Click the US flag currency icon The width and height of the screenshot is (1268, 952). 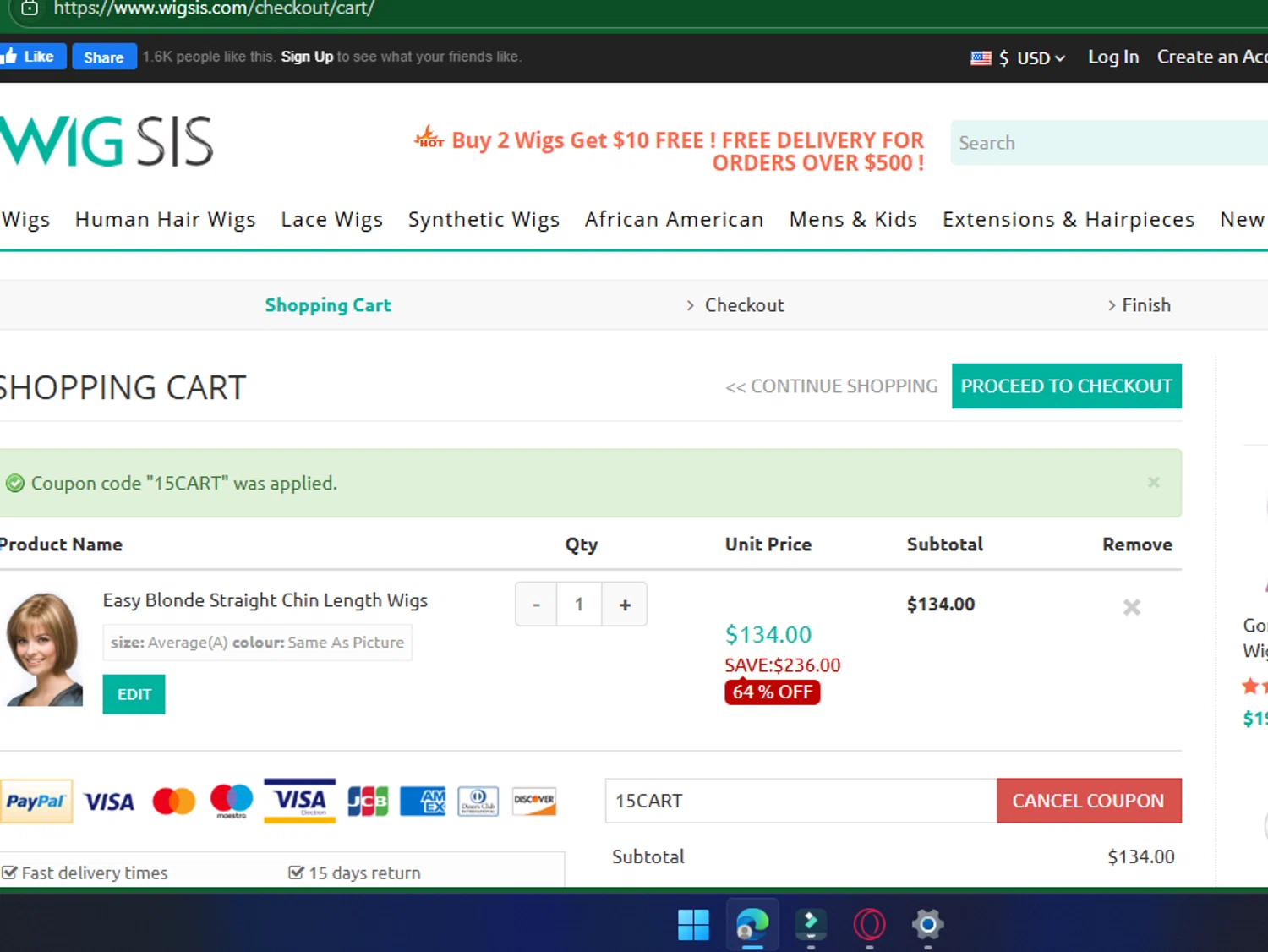[981, 57]
